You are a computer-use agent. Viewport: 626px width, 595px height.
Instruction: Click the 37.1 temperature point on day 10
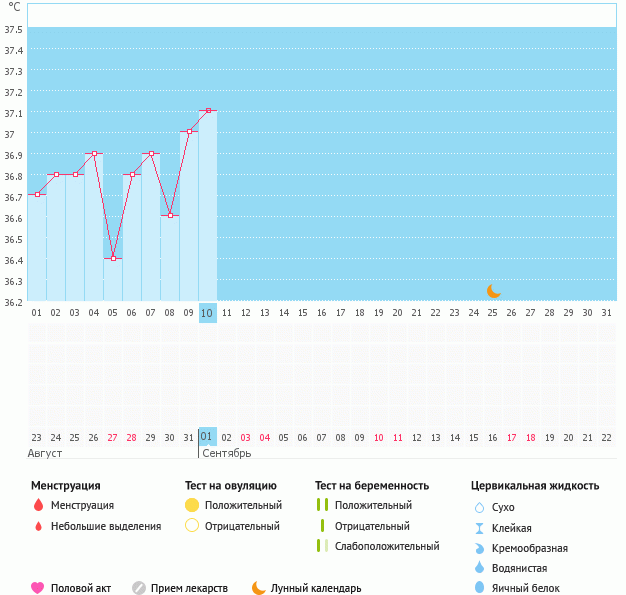(x=207, y=110)
